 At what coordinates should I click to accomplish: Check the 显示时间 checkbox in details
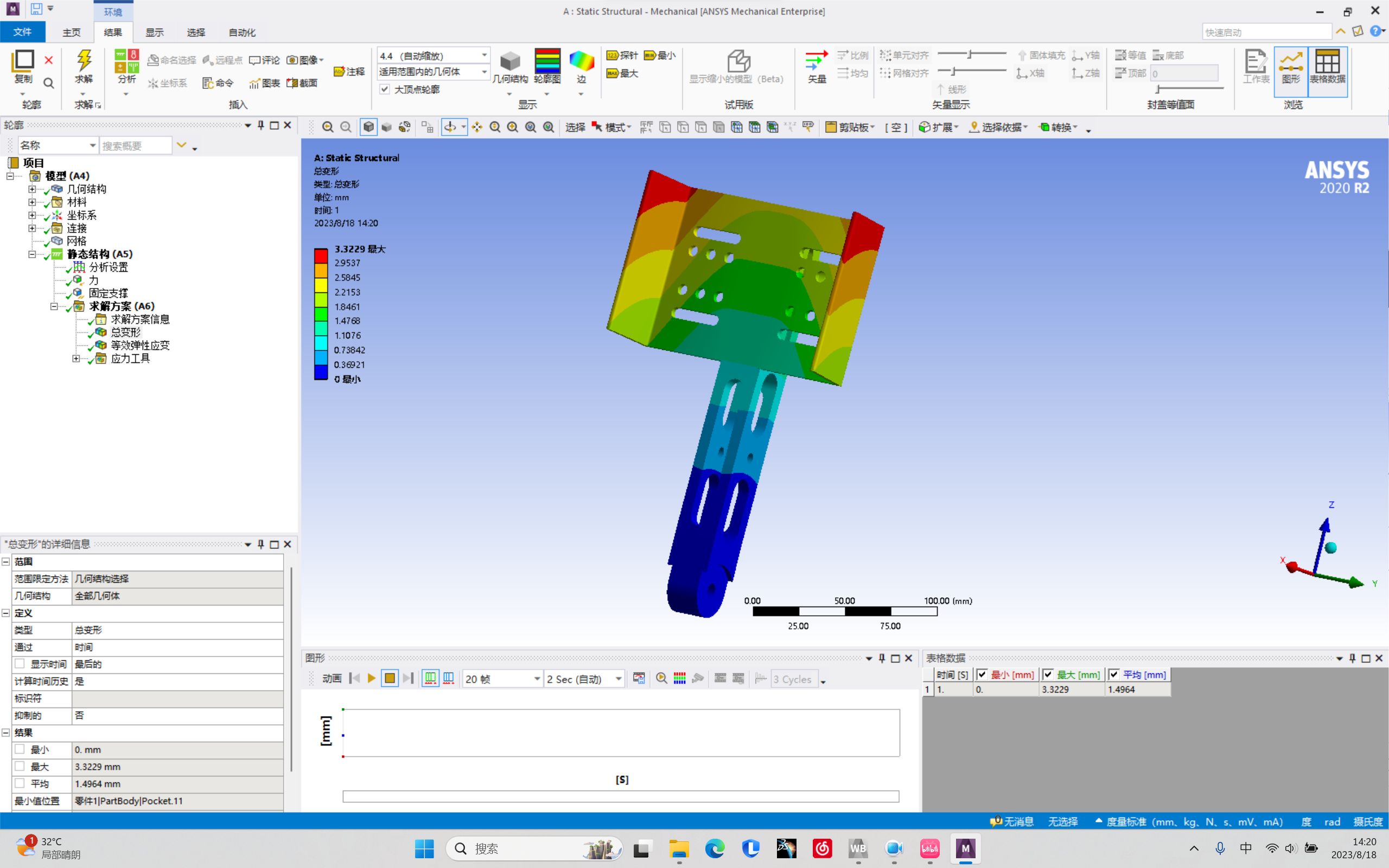point(20,663)
